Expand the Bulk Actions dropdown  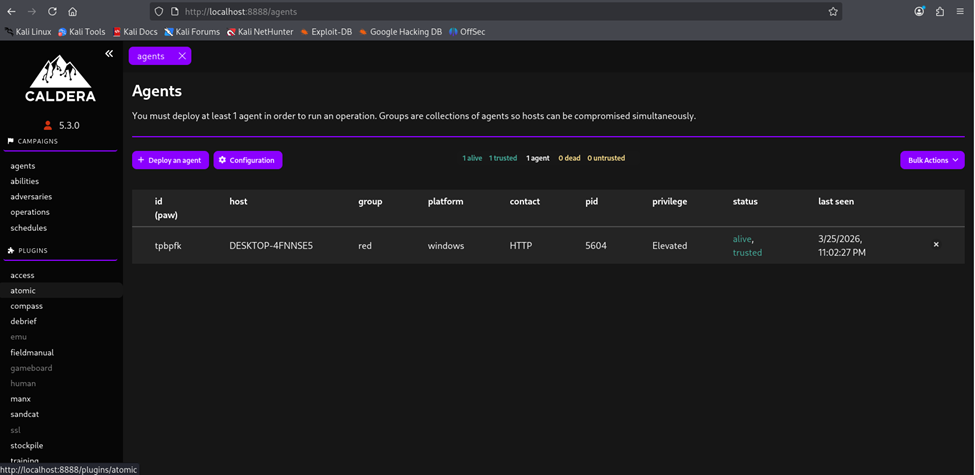(x=932, y=160)
